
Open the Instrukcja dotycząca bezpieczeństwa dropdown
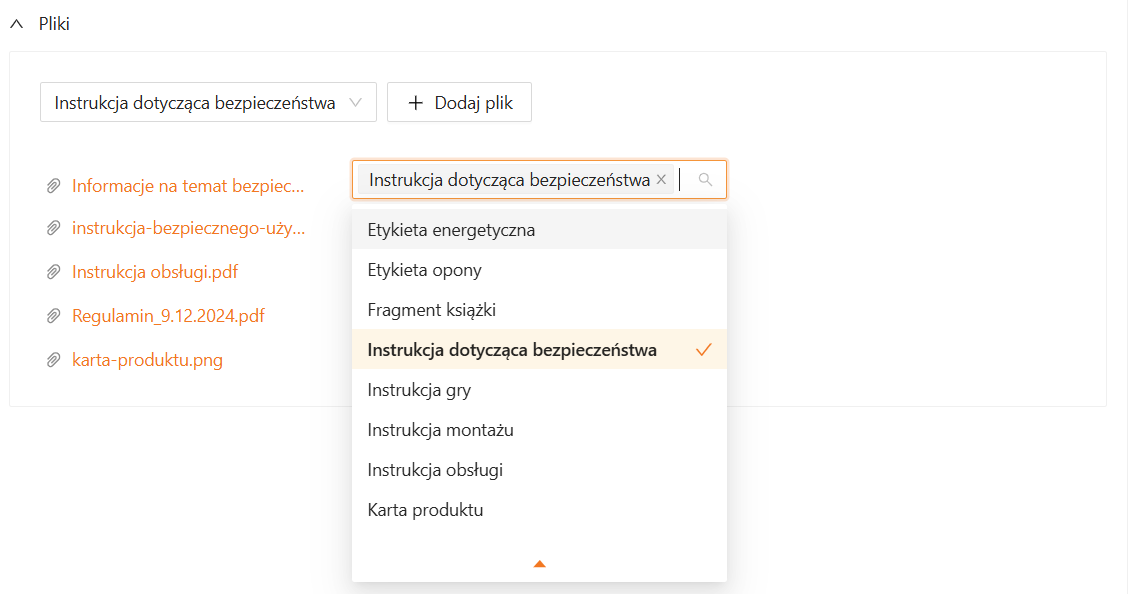pos(207,101)
